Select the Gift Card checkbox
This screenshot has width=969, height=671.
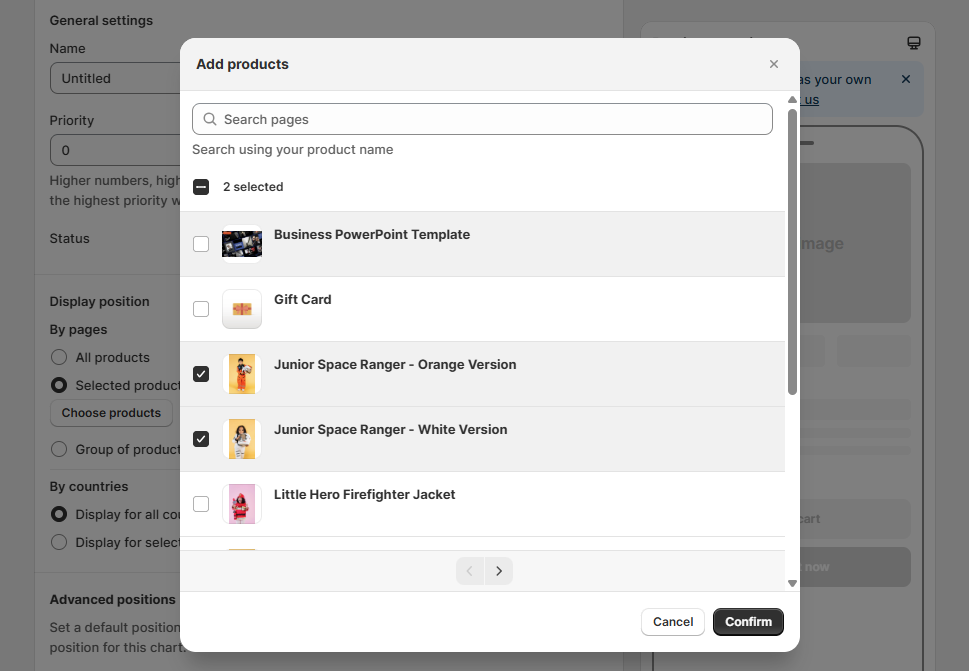click(201, 309)
